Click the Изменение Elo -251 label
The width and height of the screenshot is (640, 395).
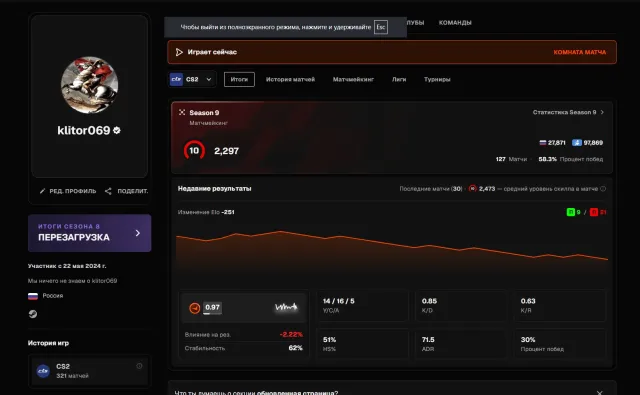pos(206,212)
